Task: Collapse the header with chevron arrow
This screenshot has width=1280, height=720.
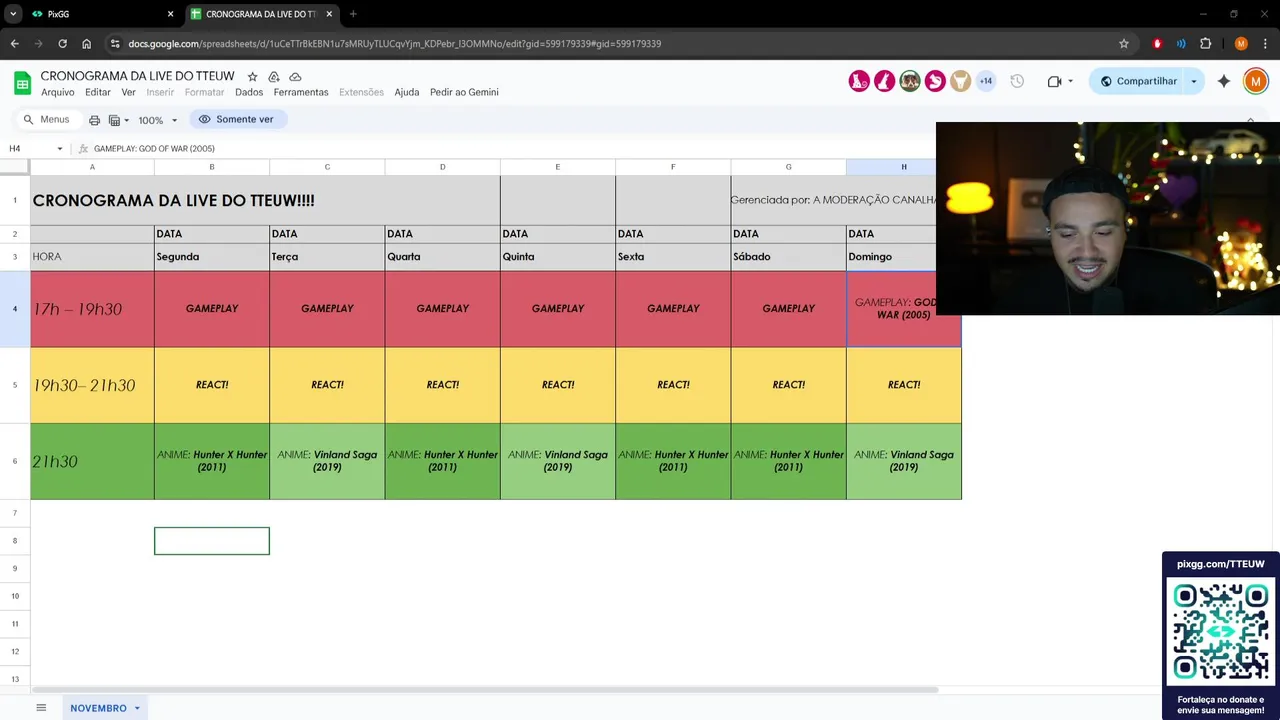Action: (x=1250, y=120)
